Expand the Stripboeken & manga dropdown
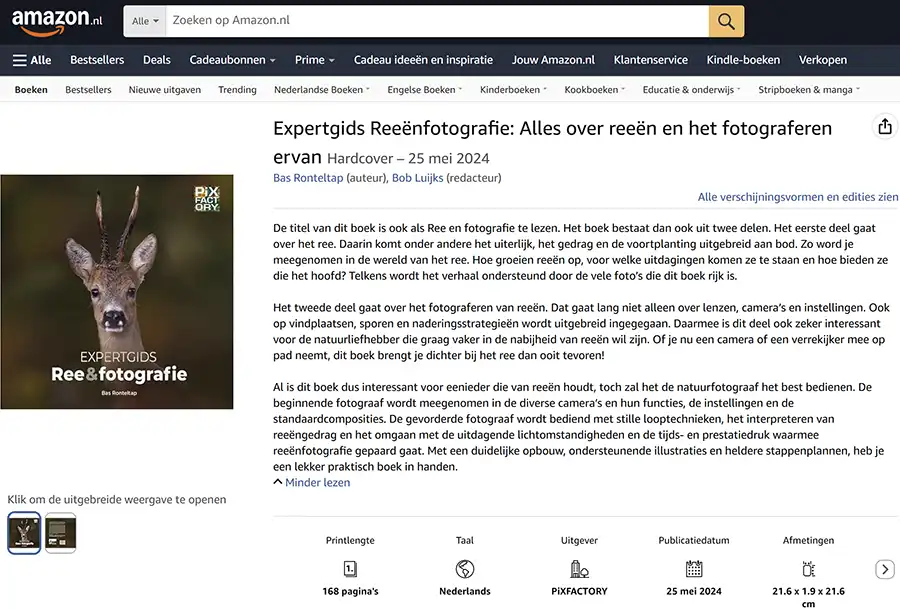Image resolution: width=900 pixels, height=609 pixels. pos(808,89)
